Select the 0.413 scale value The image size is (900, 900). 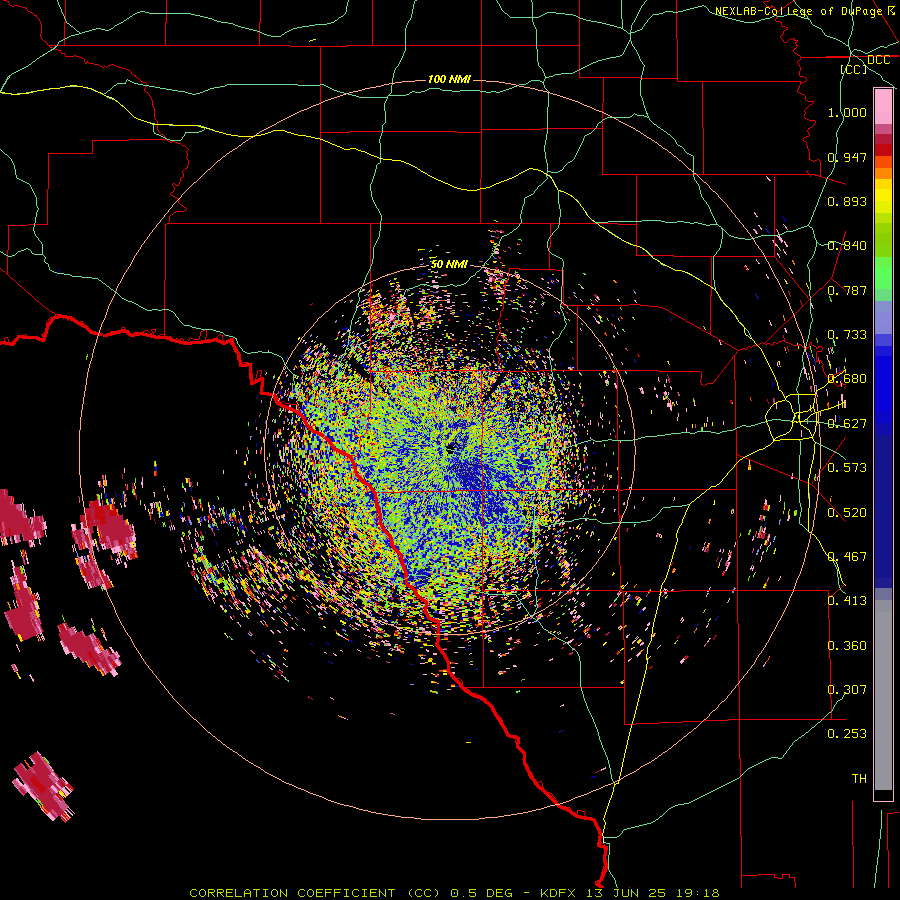[847, 601]
